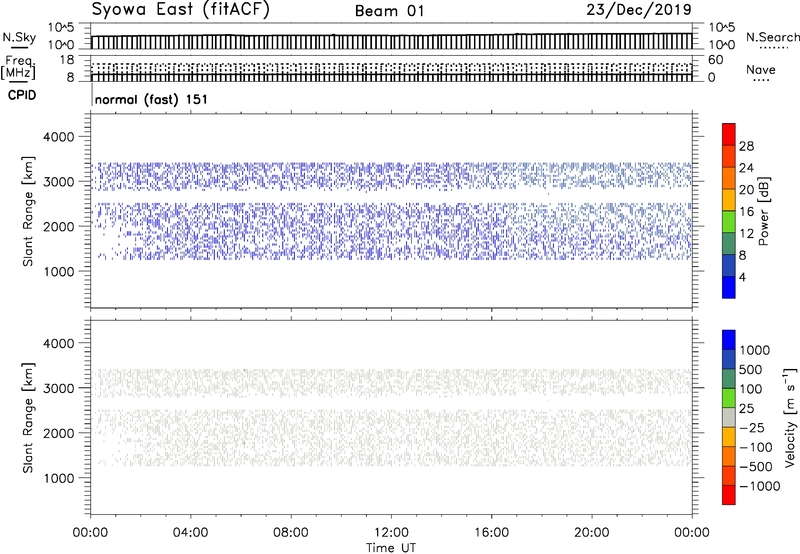Viewport: 800px width, 554px height.
Task: Click the '-100' label on Velocity color bar
Action: (x=756, y=447)
